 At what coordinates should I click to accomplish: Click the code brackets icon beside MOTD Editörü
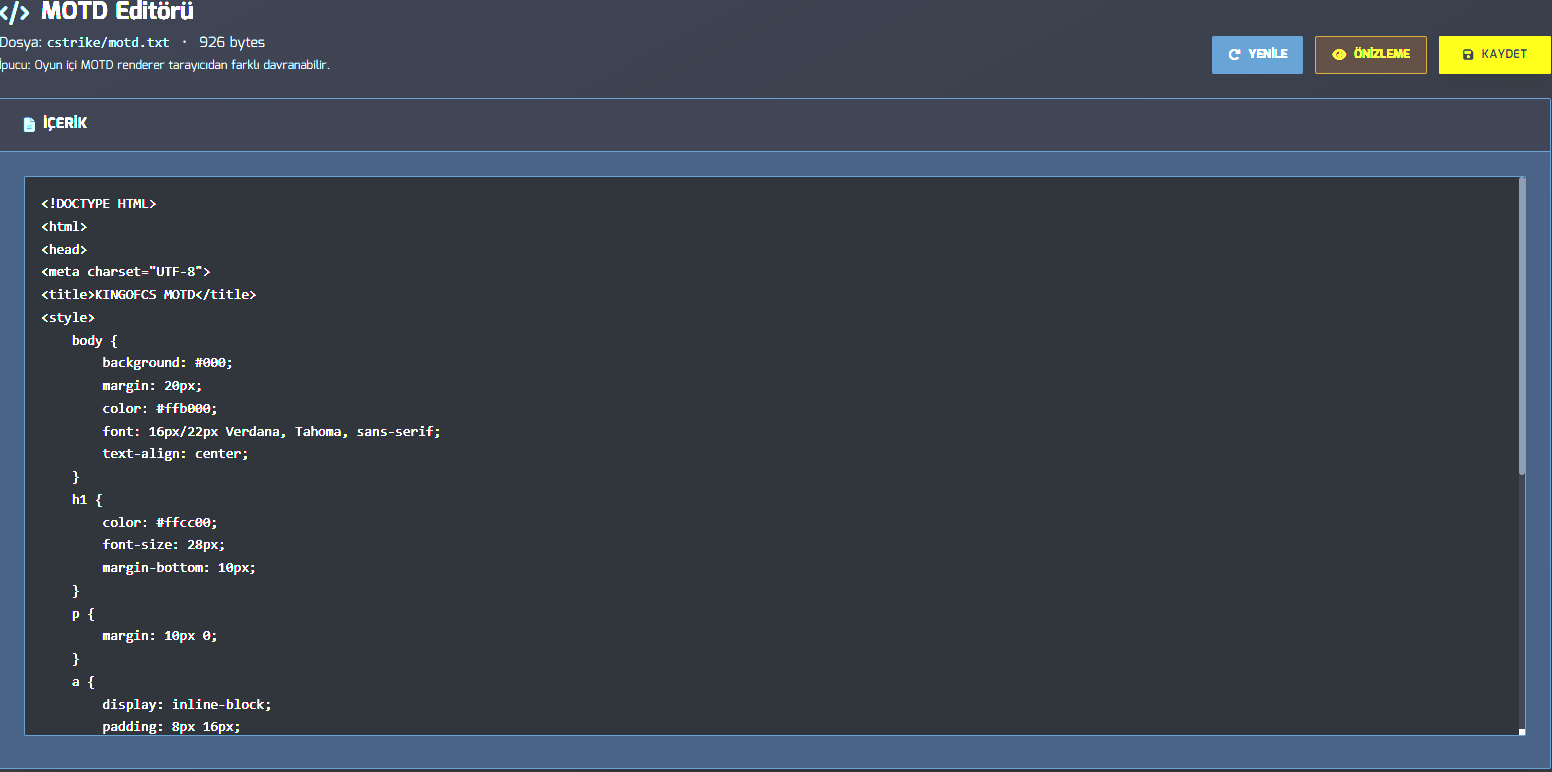click(15, 13)
